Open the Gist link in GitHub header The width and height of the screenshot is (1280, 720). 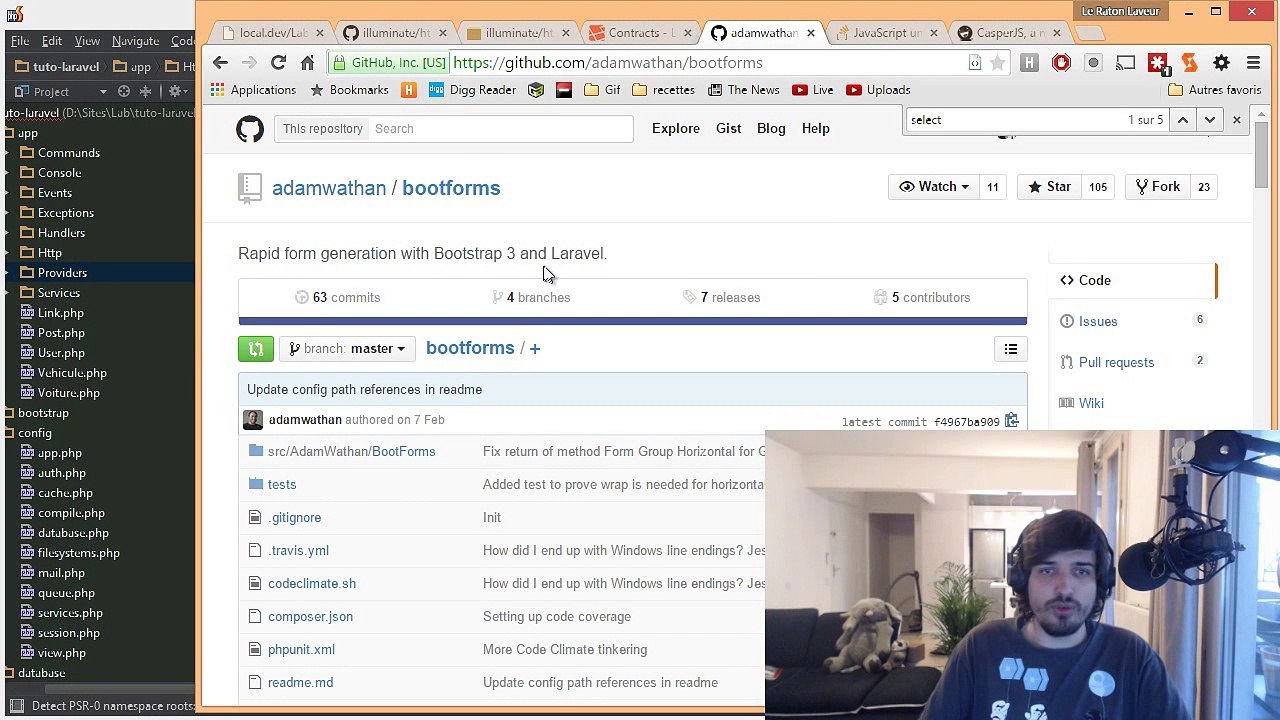coord(728,129)
